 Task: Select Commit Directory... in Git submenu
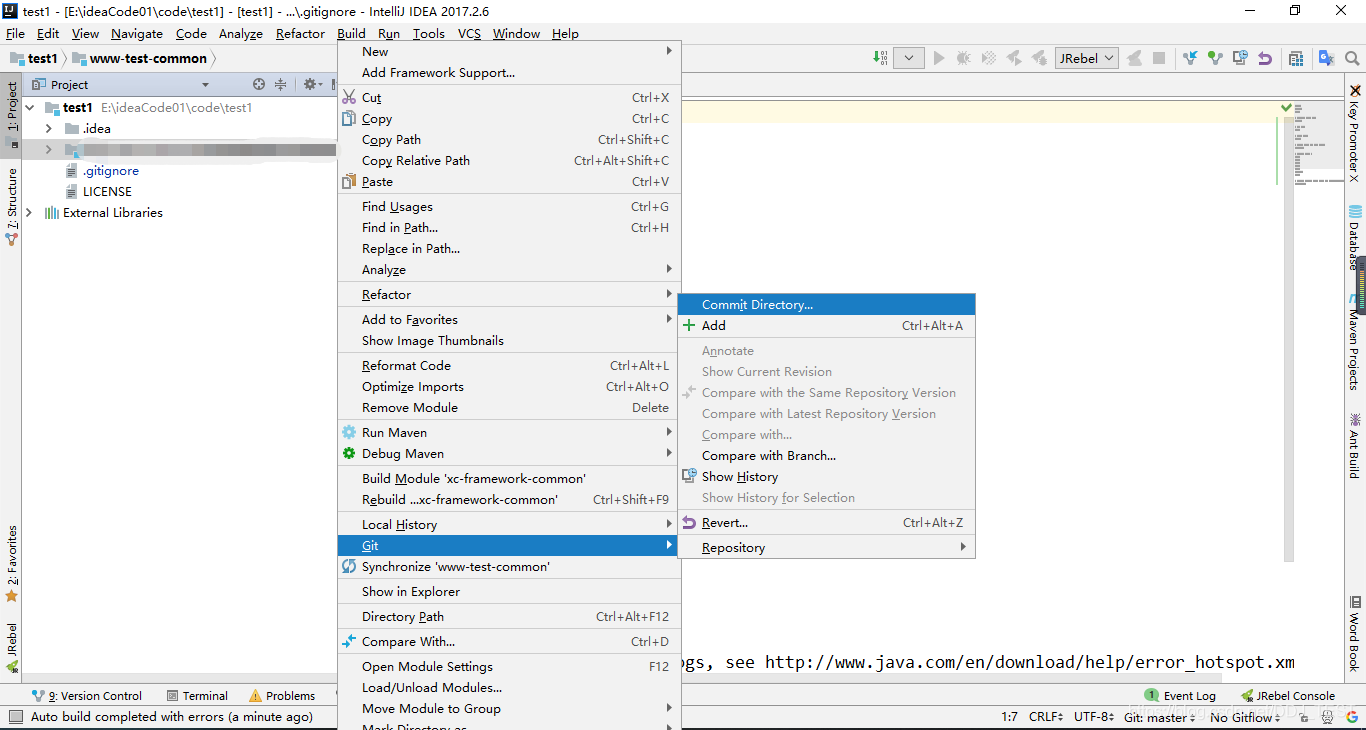pos(826,305)
